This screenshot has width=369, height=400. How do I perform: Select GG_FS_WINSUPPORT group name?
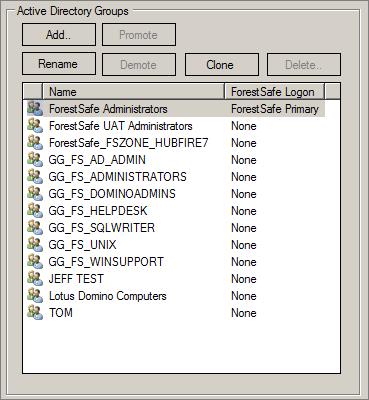pyautogui.click(x=106, y=262)
